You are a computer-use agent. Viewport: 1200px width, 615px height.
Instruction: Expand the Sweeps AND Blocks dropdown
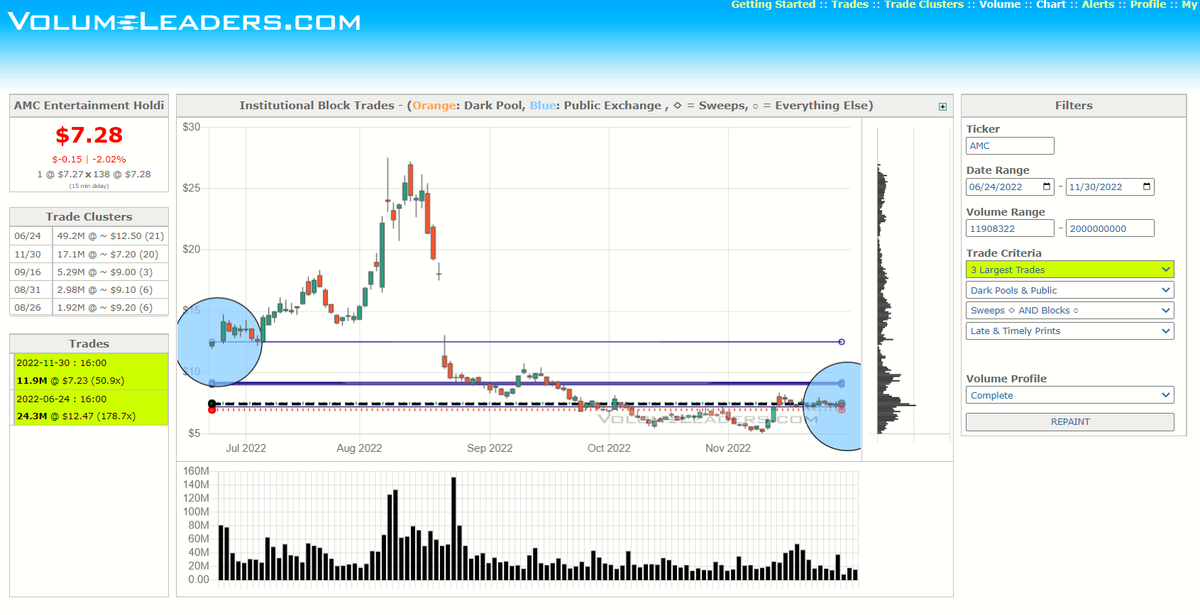(x=1070, y=310)
